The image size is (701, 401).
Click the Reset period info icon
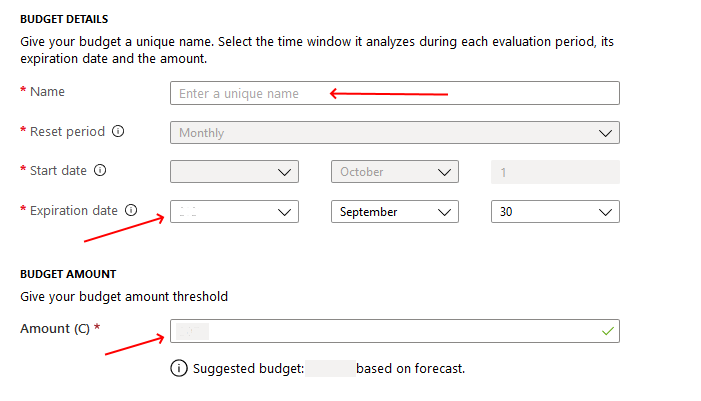point(118,131)
